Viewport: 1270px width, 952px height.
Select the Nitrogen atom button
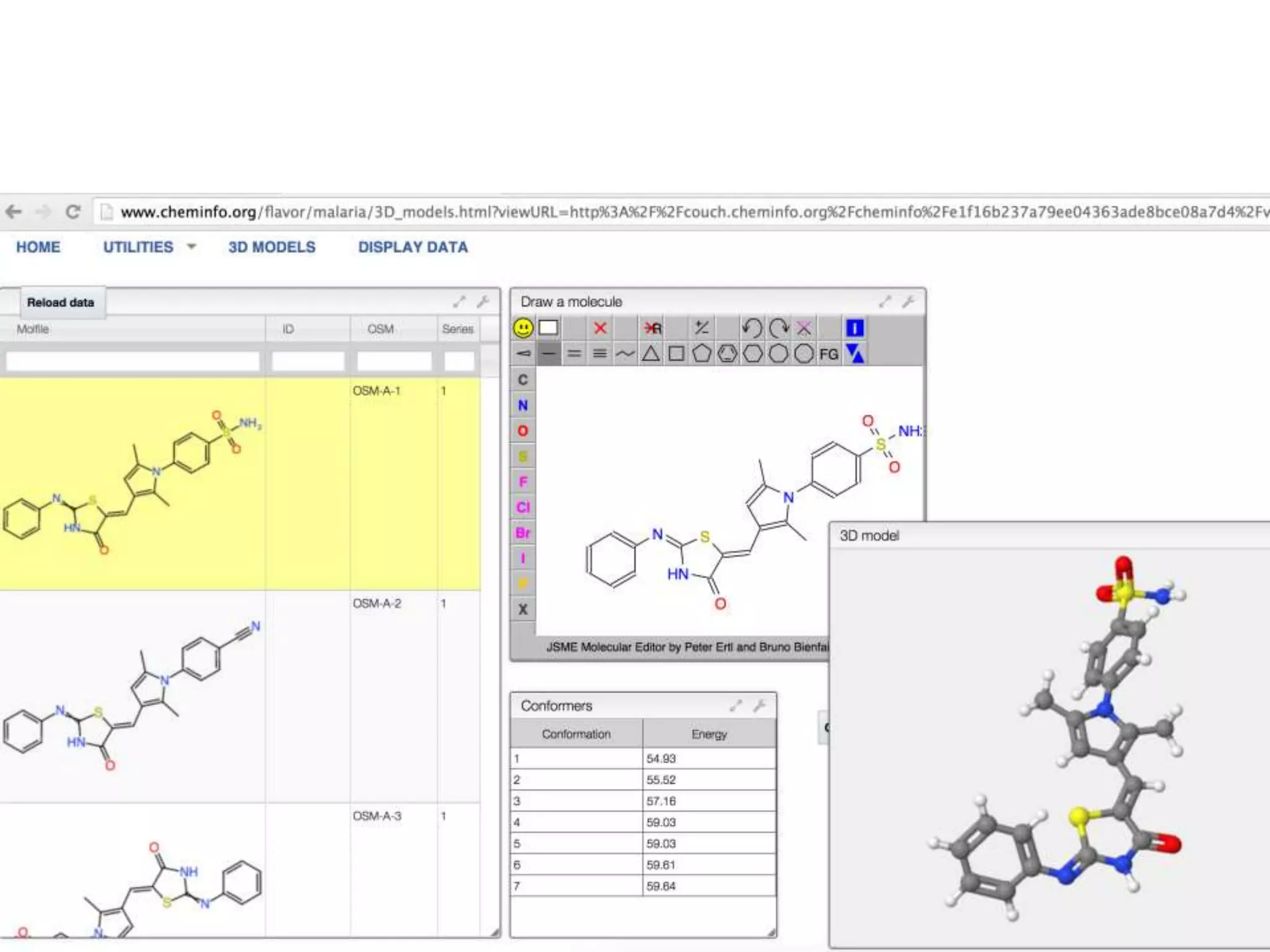click(x=523, y=405)
